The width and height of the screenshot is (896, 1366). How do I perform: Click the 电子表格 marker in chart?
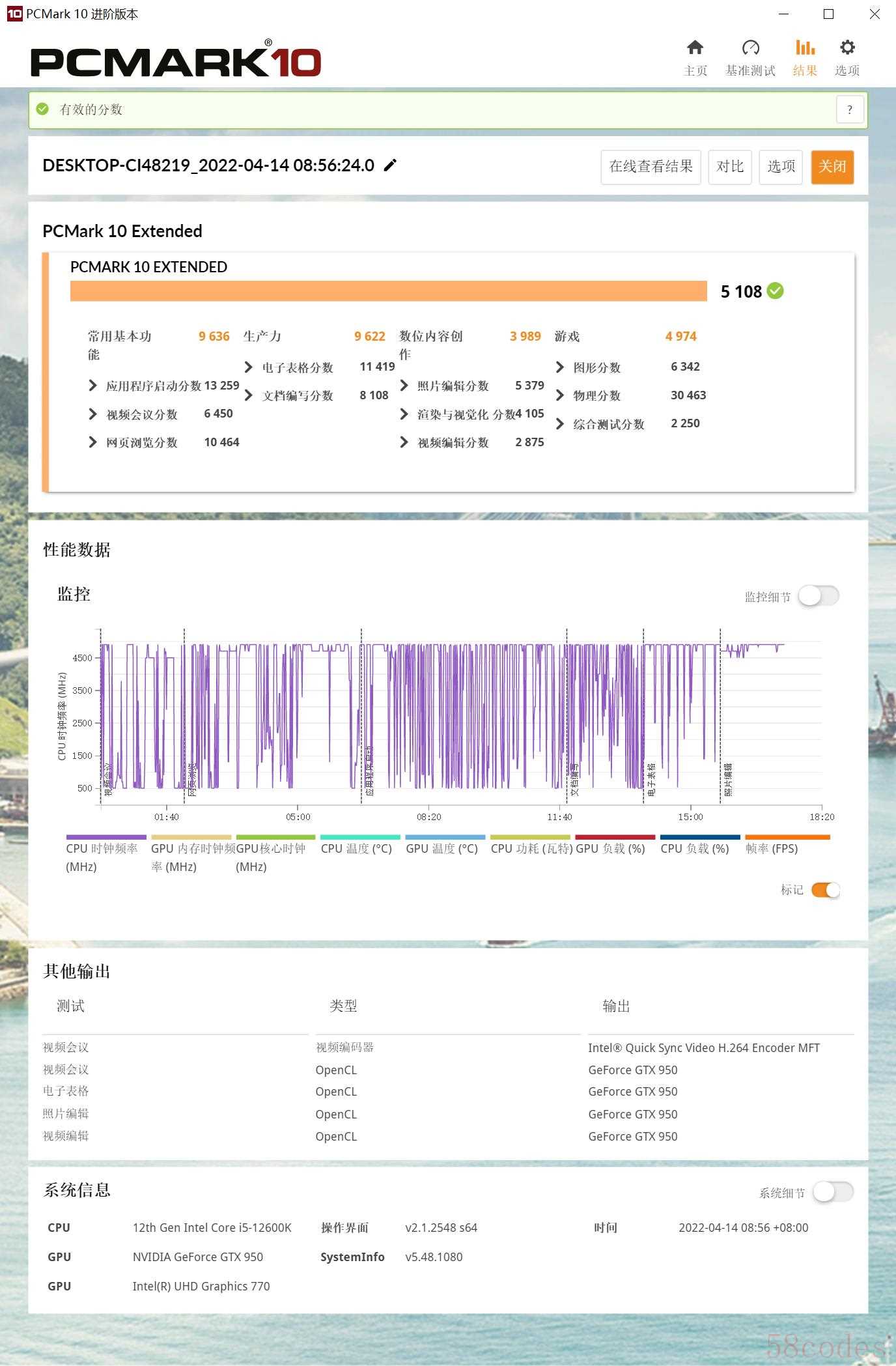[x=651, y=780]
